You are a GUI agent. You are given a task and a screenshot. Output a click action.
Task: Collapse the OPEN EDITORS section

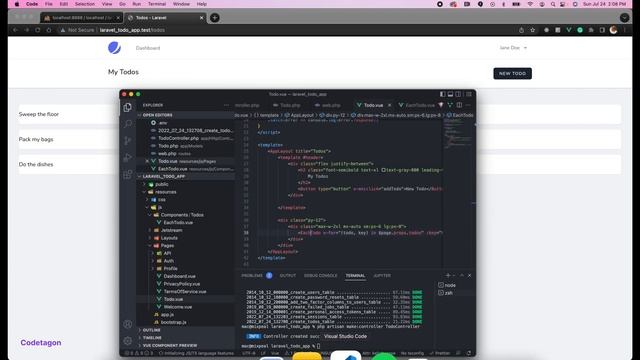186,115
